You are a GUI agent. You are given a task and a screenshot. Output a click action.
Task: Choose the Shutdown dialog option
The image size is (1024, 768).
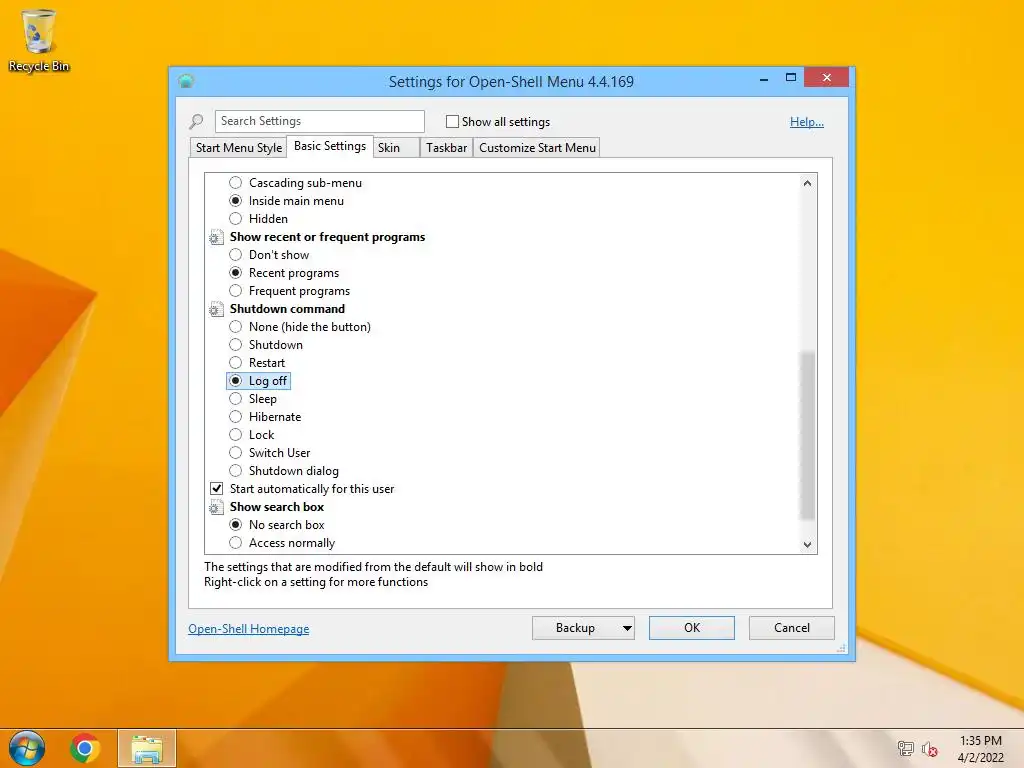pos(235,471)
